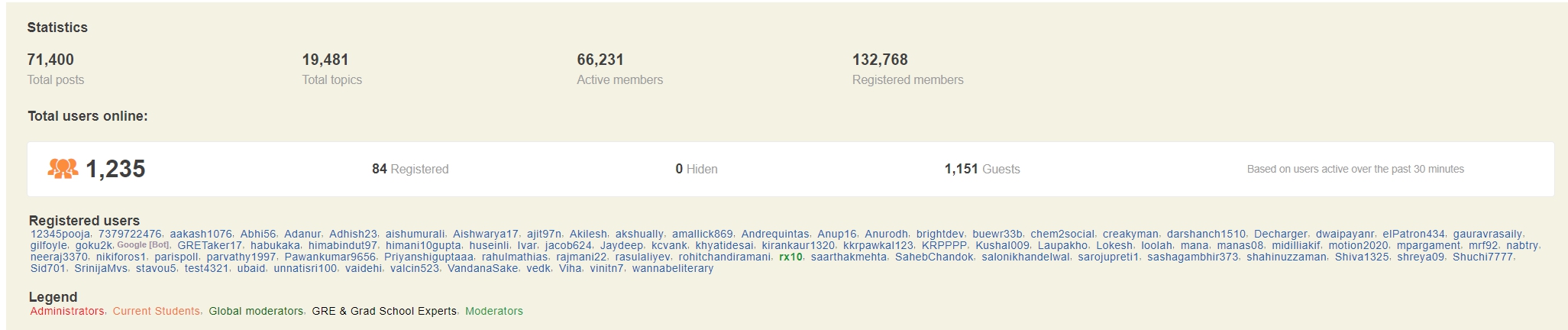Open the Current Students group link
Viewport: 1568px width, 330px height.
coord(157,311)
